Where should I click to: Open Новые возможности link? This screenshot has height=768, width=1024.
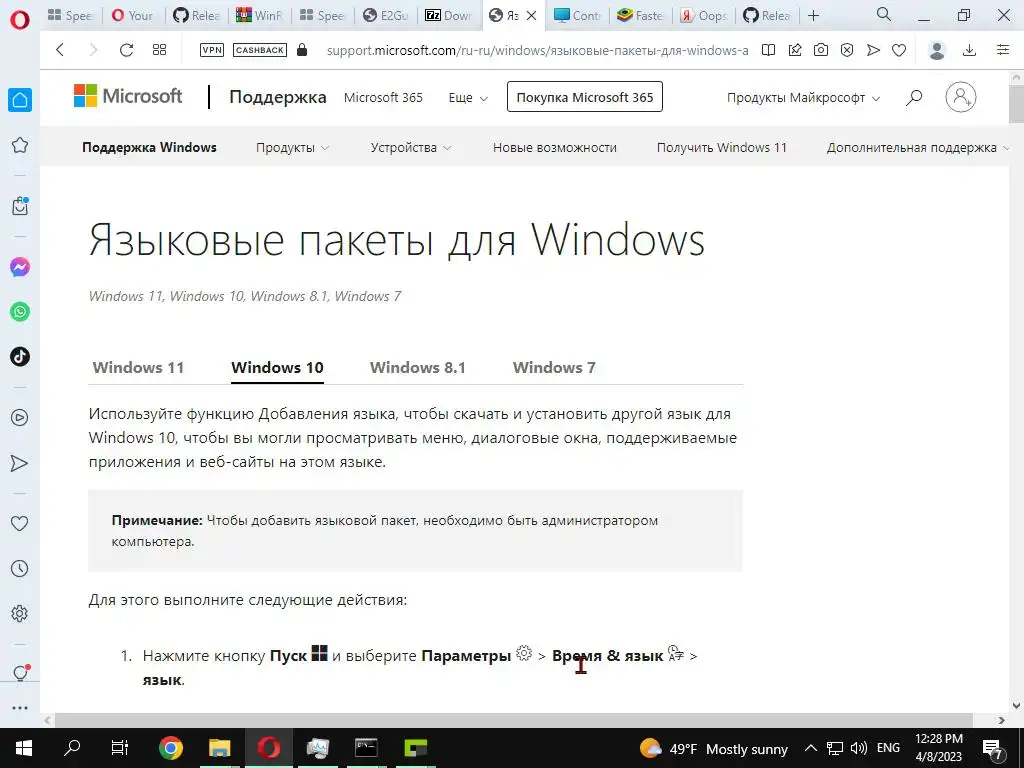(x=554, y=148)
